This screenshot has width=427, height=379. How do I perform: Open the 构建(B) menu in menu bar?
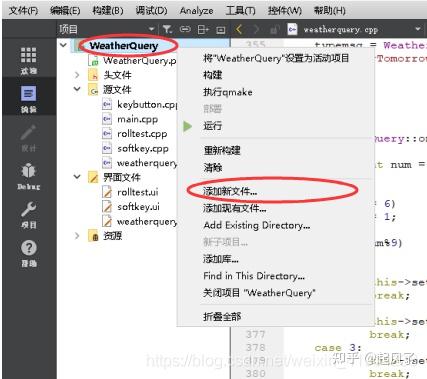click(108, 11)
